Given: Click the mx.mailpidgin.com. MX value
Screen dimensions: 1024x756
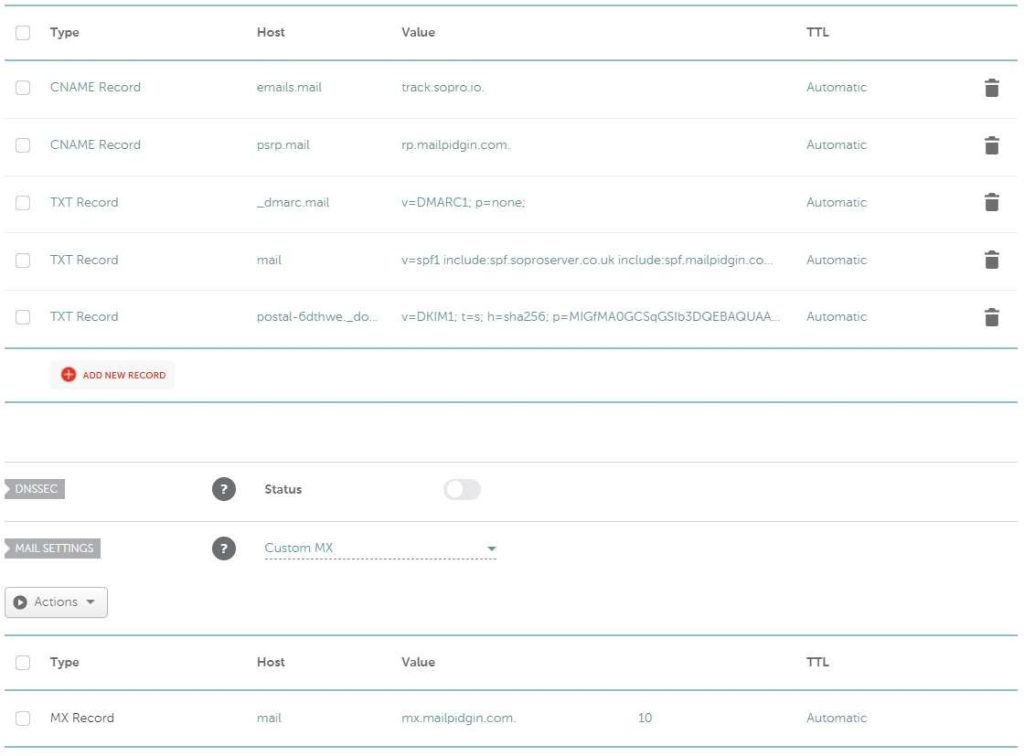Looking at the screenshot, I should tap(458, 718).
